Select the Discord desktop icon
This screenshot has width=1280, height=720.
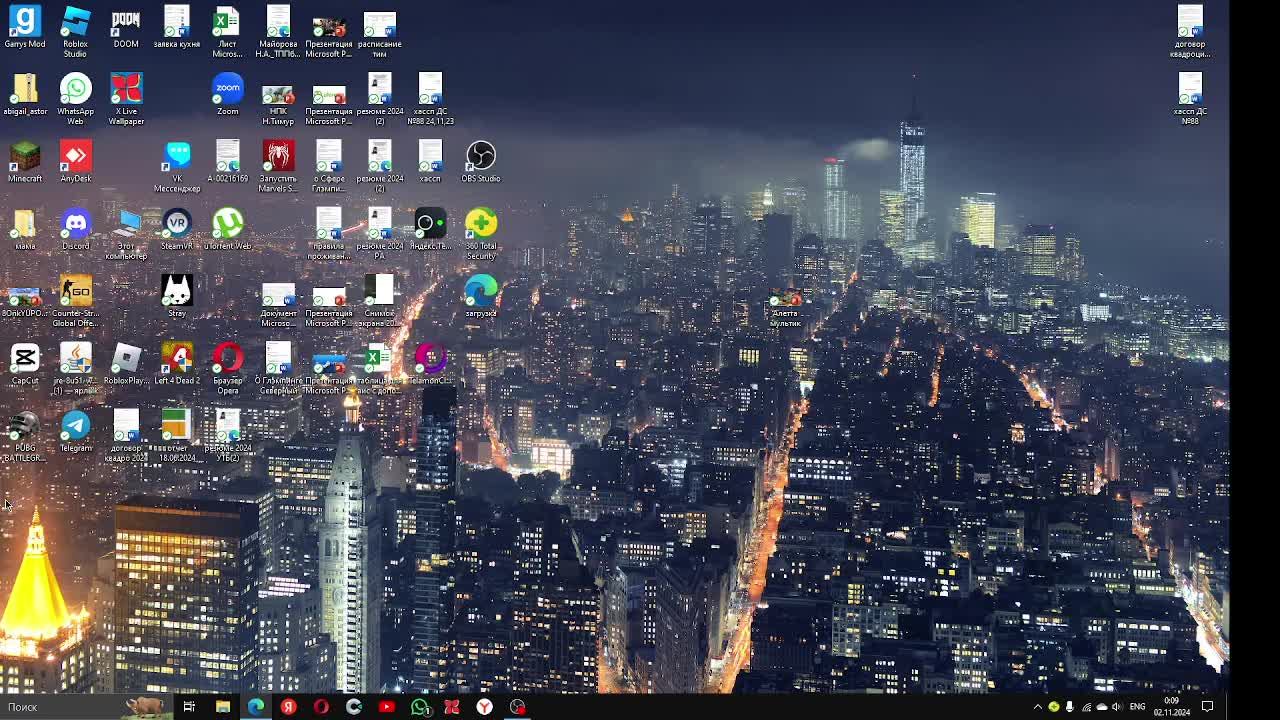click(75, 230)
